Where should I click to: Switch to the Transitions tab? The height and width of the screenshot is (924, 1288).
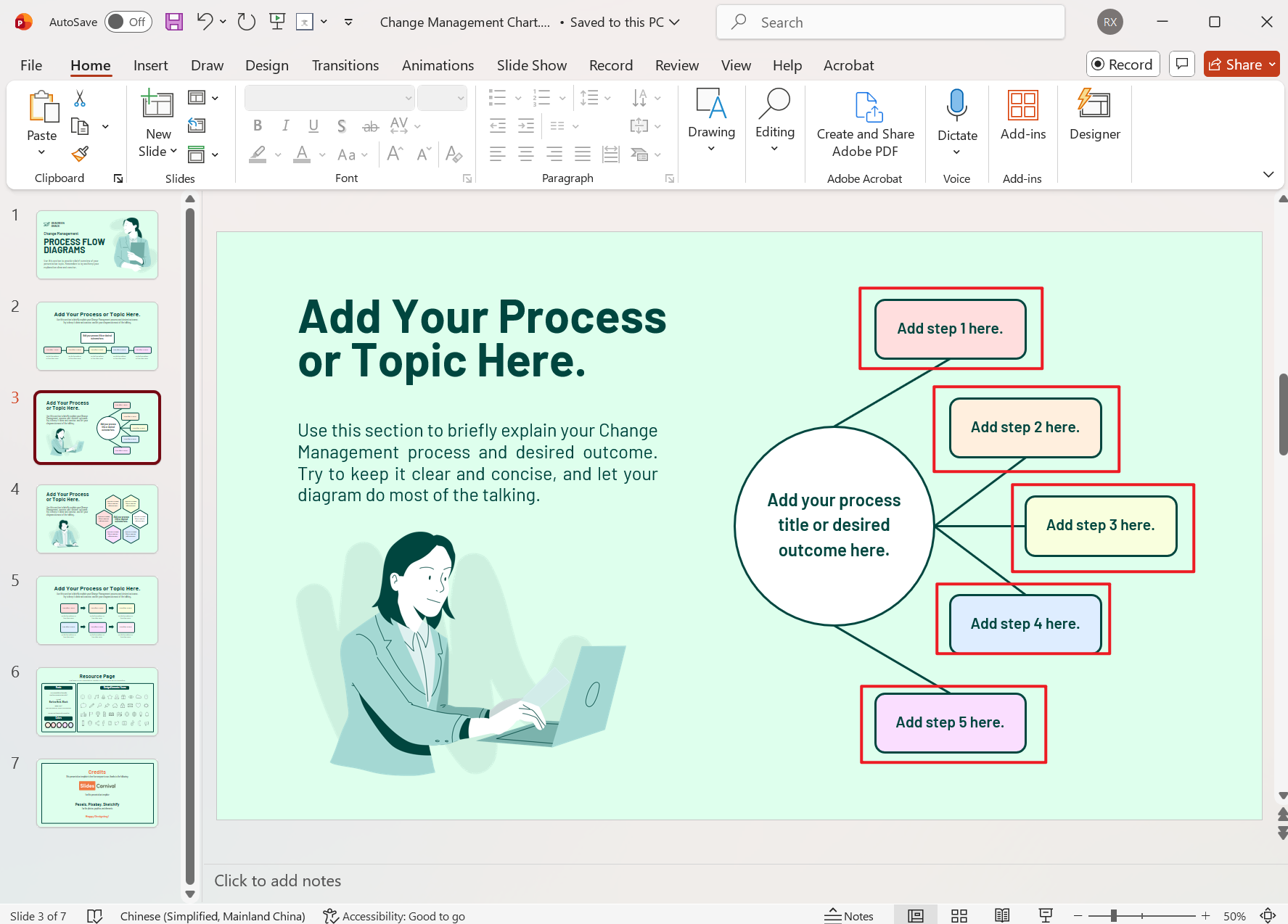coord(345,65)
